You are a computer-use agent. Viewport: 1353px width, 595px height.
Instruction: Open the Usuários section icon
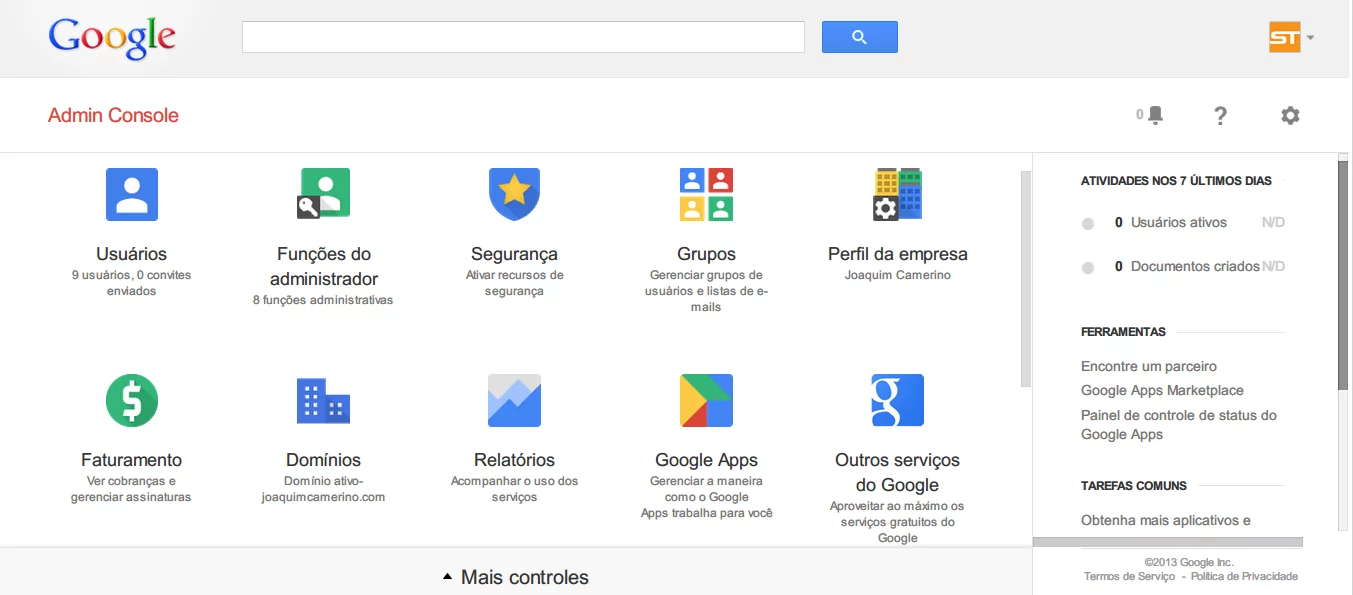coord(131,194)
